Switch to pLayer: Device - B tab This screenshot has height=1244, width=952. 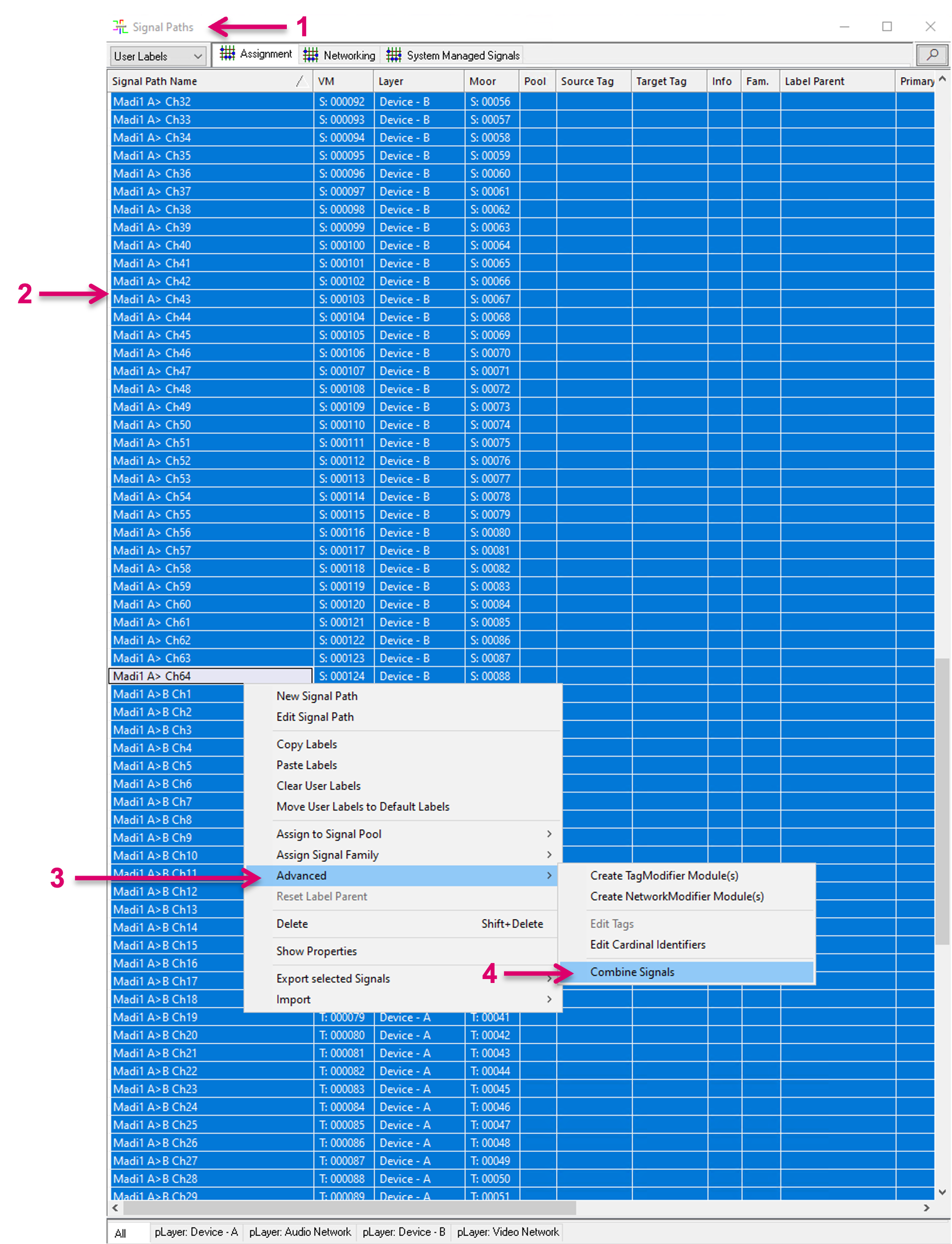(x=404, y=1232)
